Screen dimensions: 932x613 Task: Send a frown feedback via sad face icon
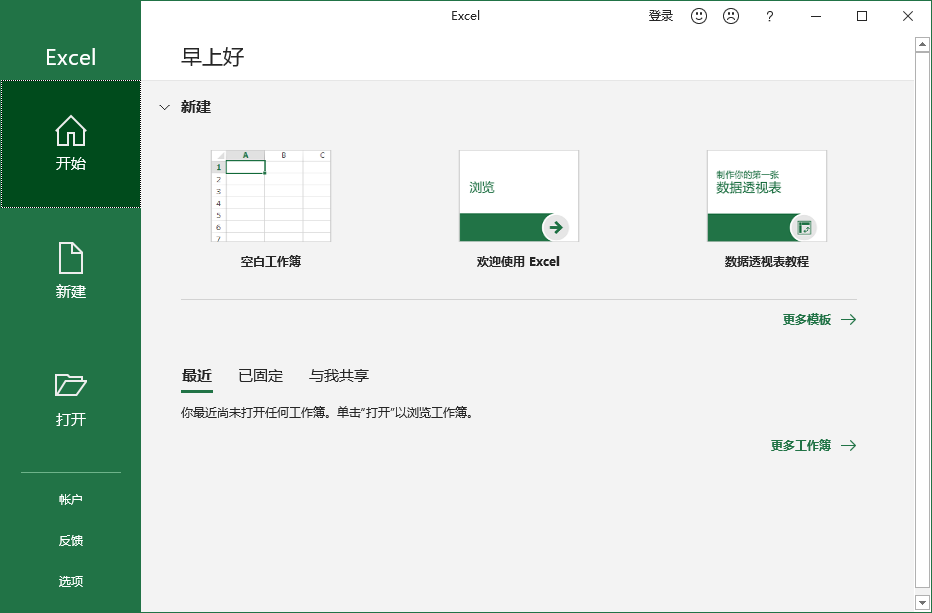731,16
